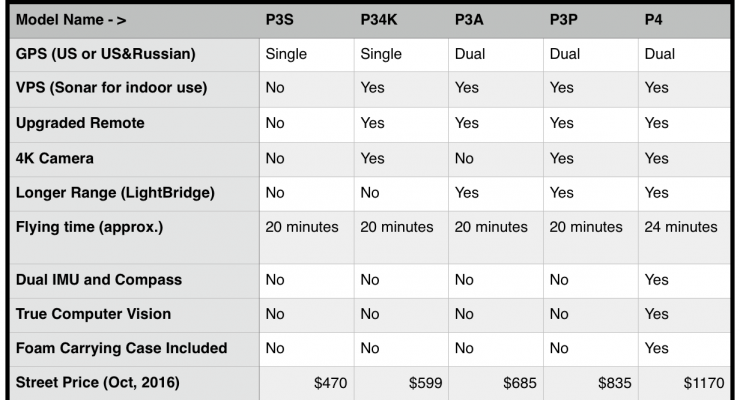Click the Model Name header cell
Image resolution: width=740 pixels, height=400 pixels.
[71, 20]
